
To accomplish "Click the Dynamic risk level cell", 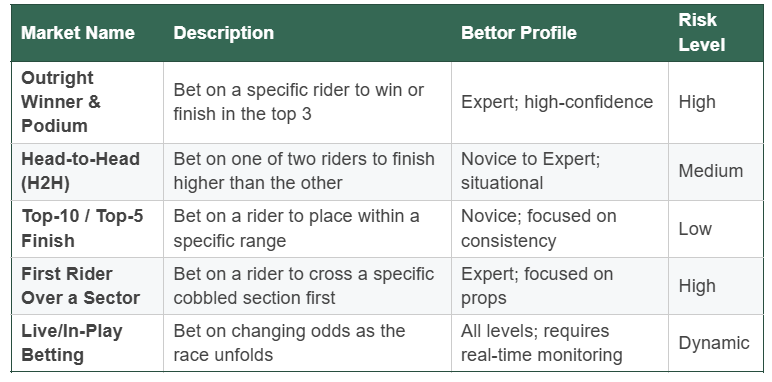I will (x=716, y=343).
